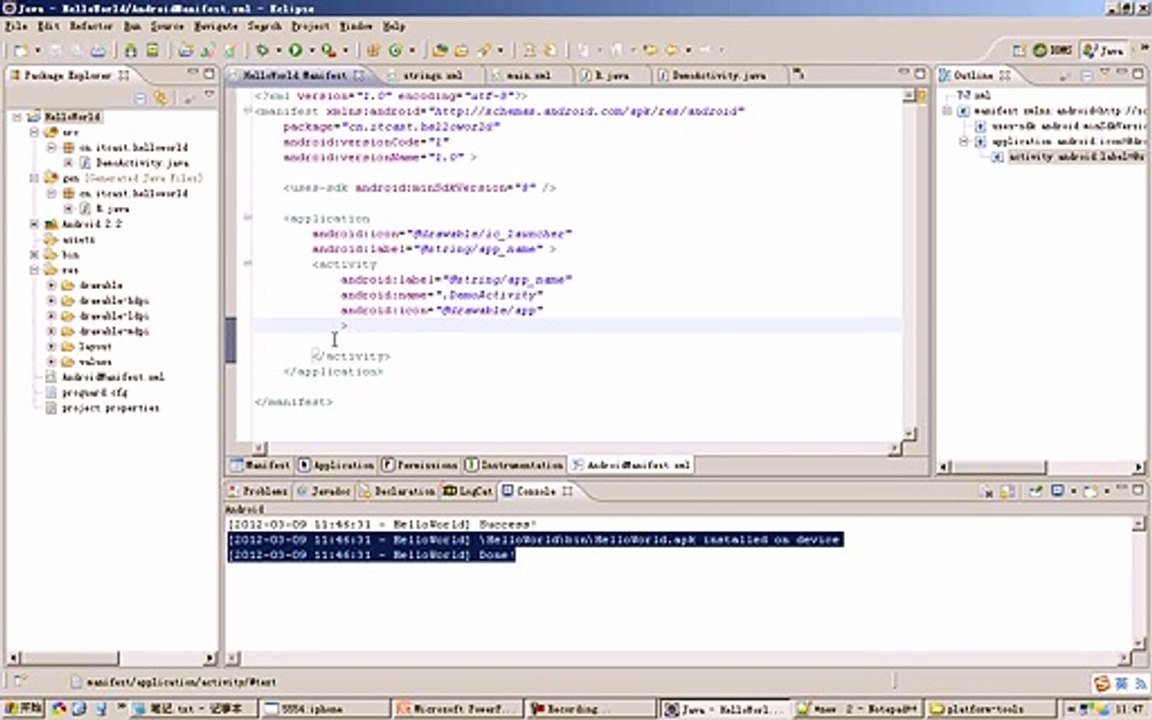Click the New file wizard toolbar icon

[21, 51]
